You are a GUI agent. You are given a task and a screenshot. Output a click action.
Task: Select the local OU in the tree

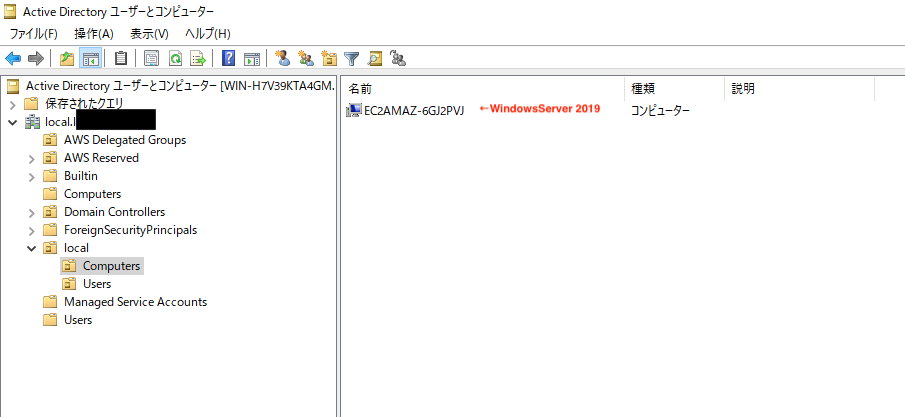[x=76, y=248]
